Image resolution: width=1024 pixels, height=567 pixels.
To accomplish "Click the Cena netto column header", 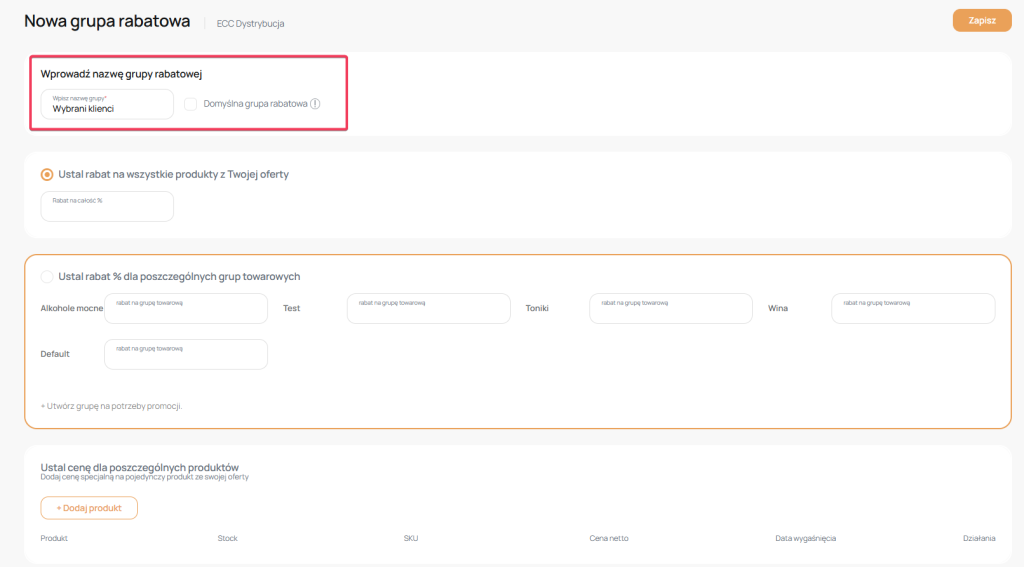I will [x=609, y=538].
